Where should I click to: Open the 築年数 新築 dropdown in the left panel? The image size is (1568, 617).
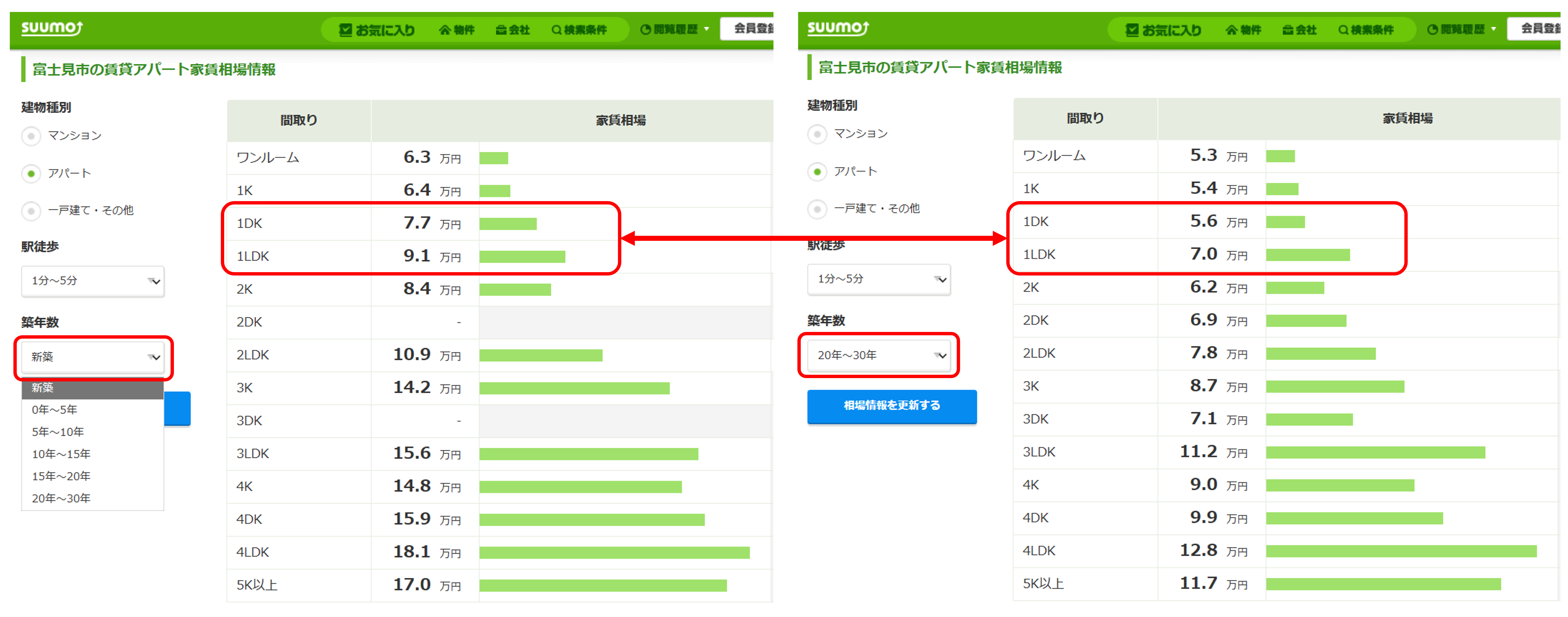click(93, 357)
